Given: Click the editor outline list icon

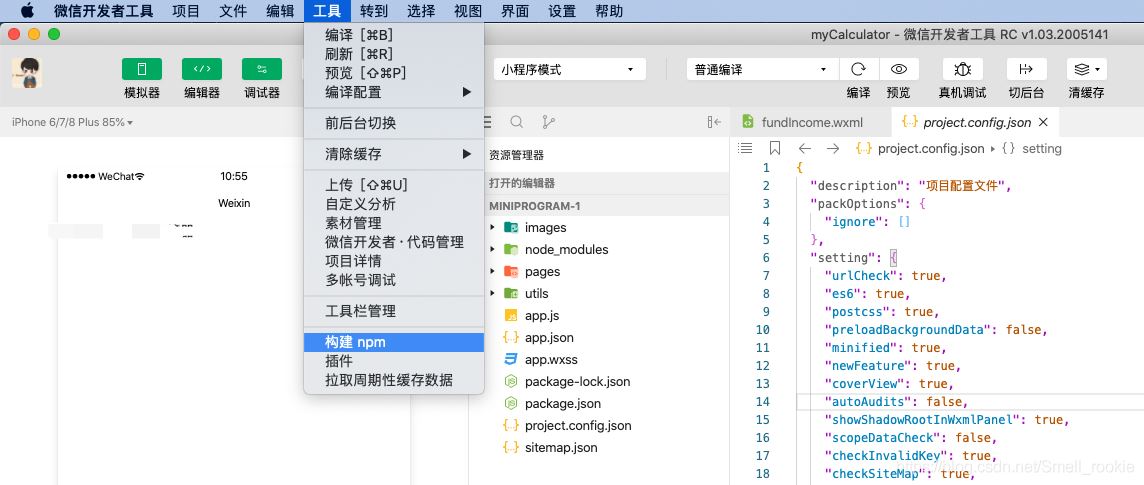Looking at the screenshot, I should click(x=745, y=148).
